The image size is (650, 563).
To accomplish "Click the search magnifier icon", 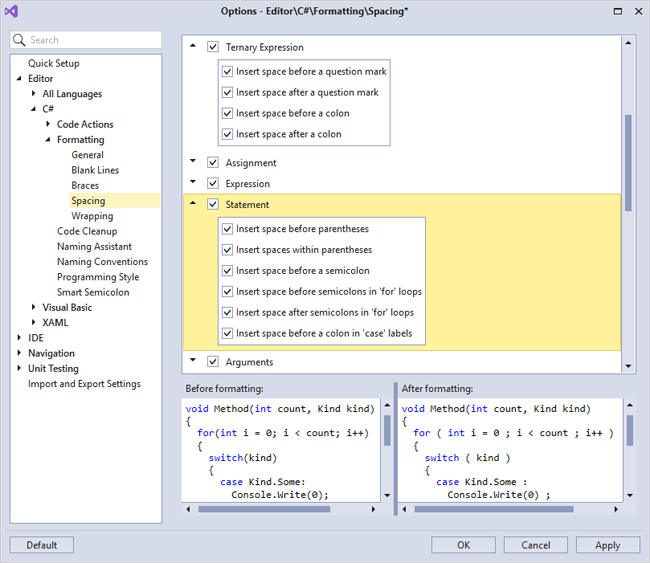I will (x=20, y=40).
